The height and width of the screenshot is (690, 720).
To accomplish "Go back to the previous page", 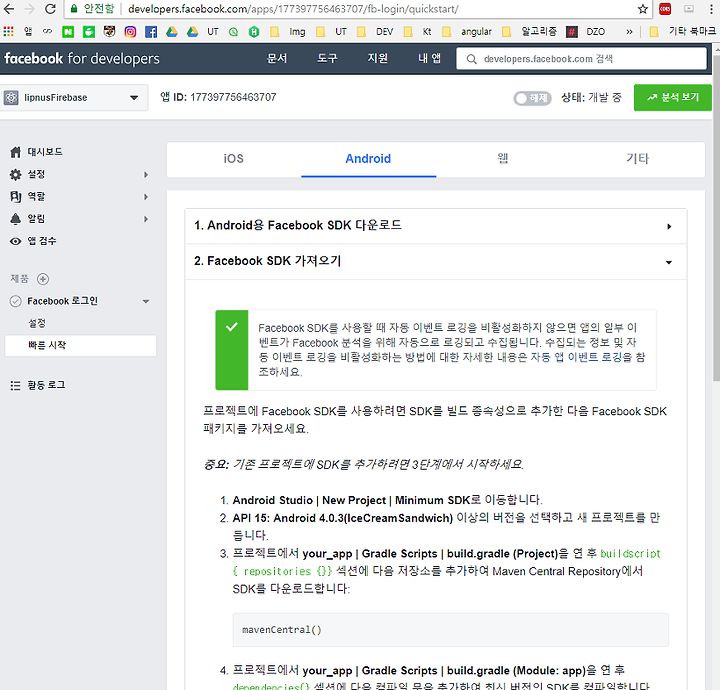I will (9, 9).
